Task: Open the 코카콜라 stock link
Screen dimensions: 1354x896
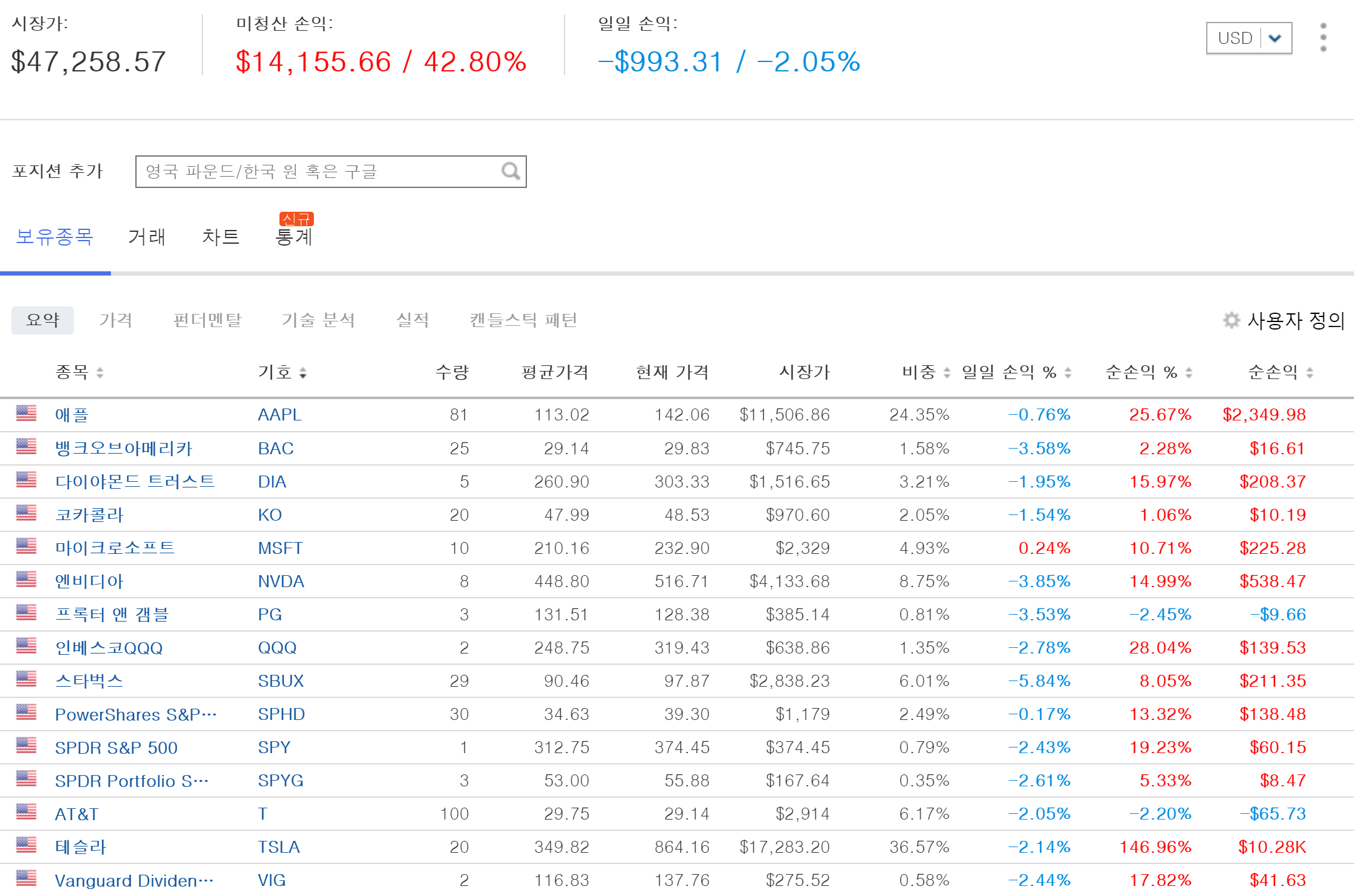Action: pyautogui.click(x=89, y=514)
